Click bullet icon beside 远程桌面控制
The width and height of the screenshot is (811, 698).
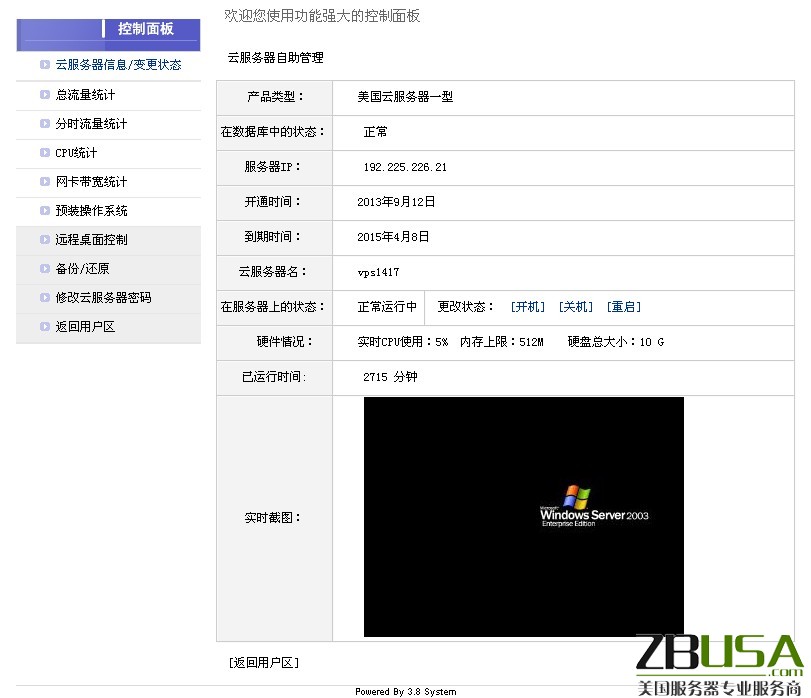click(45, 239)
